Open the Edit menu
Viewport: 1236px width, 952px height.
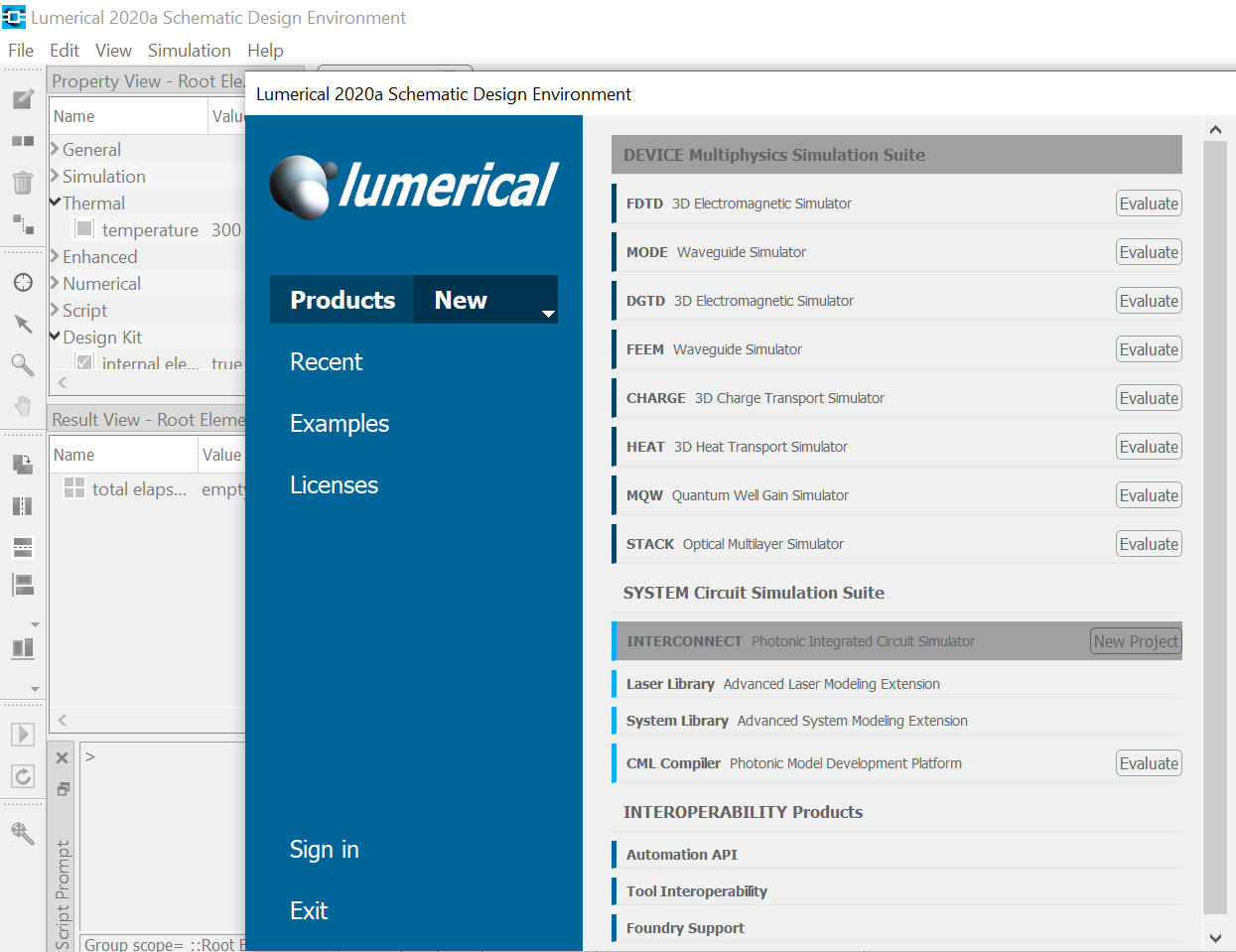click(x=65, y=51)
